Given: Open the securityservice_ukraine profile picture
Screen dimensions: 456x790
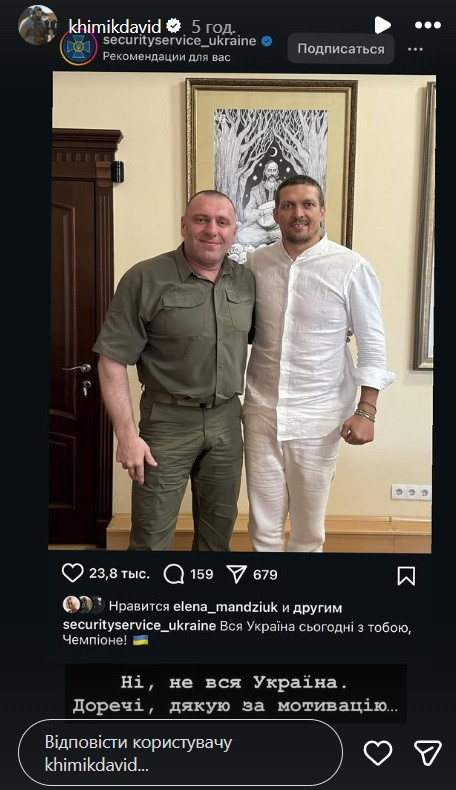Looking at the screenshot, I should point(79,47).
